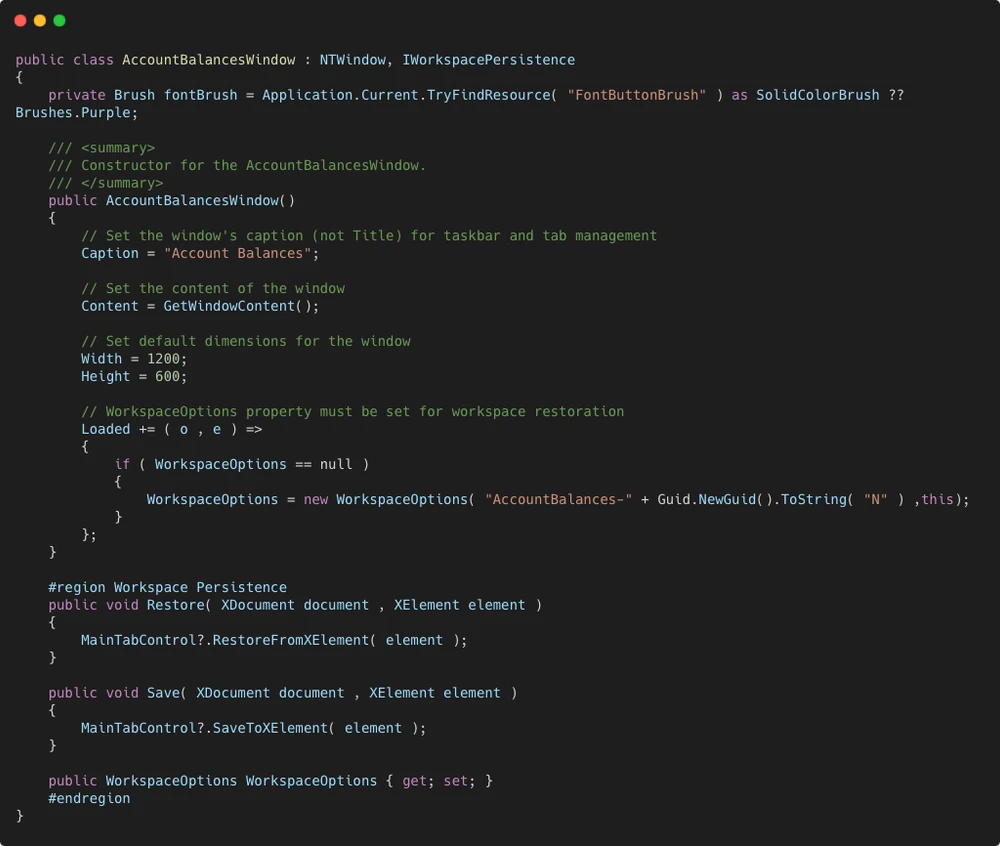The height and width of the screenshot is (846, 1000).
Task: Click the comment about WorkspaceOptions restoration
Action: pyautogui.click(x=353, y=411)
